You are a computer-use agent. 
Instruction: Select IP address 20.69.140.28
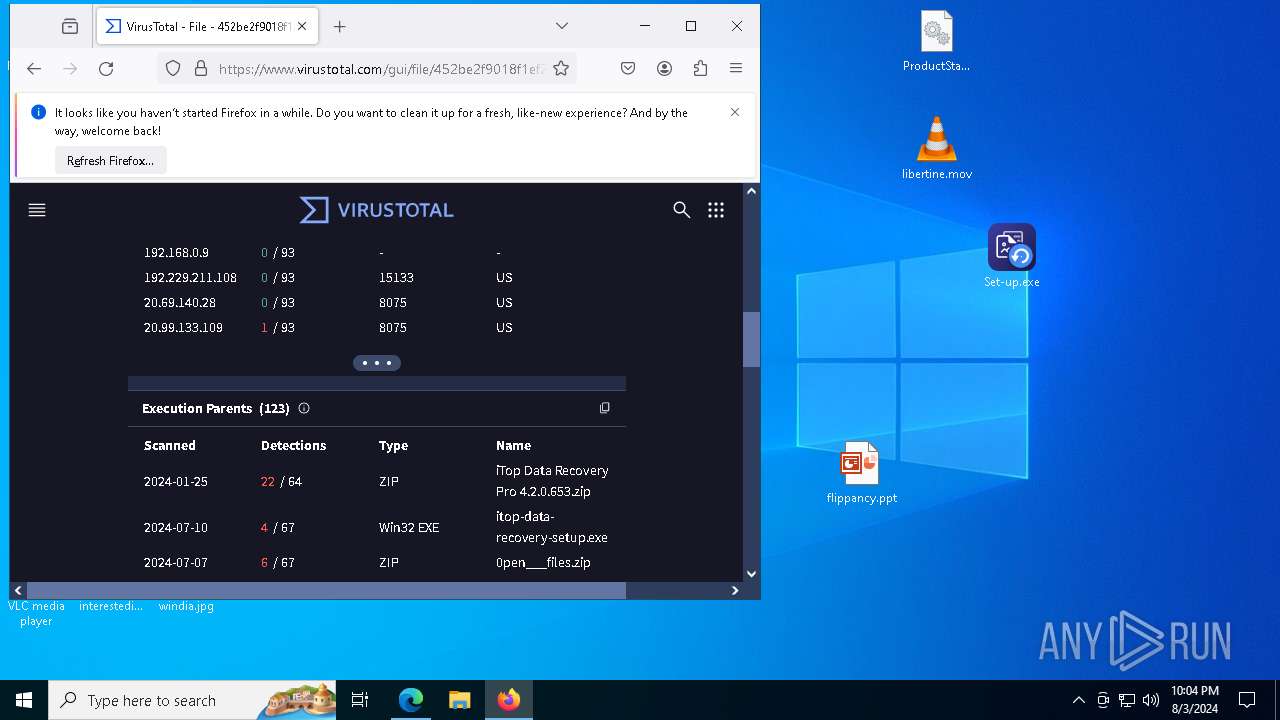[x=180, y=303]
